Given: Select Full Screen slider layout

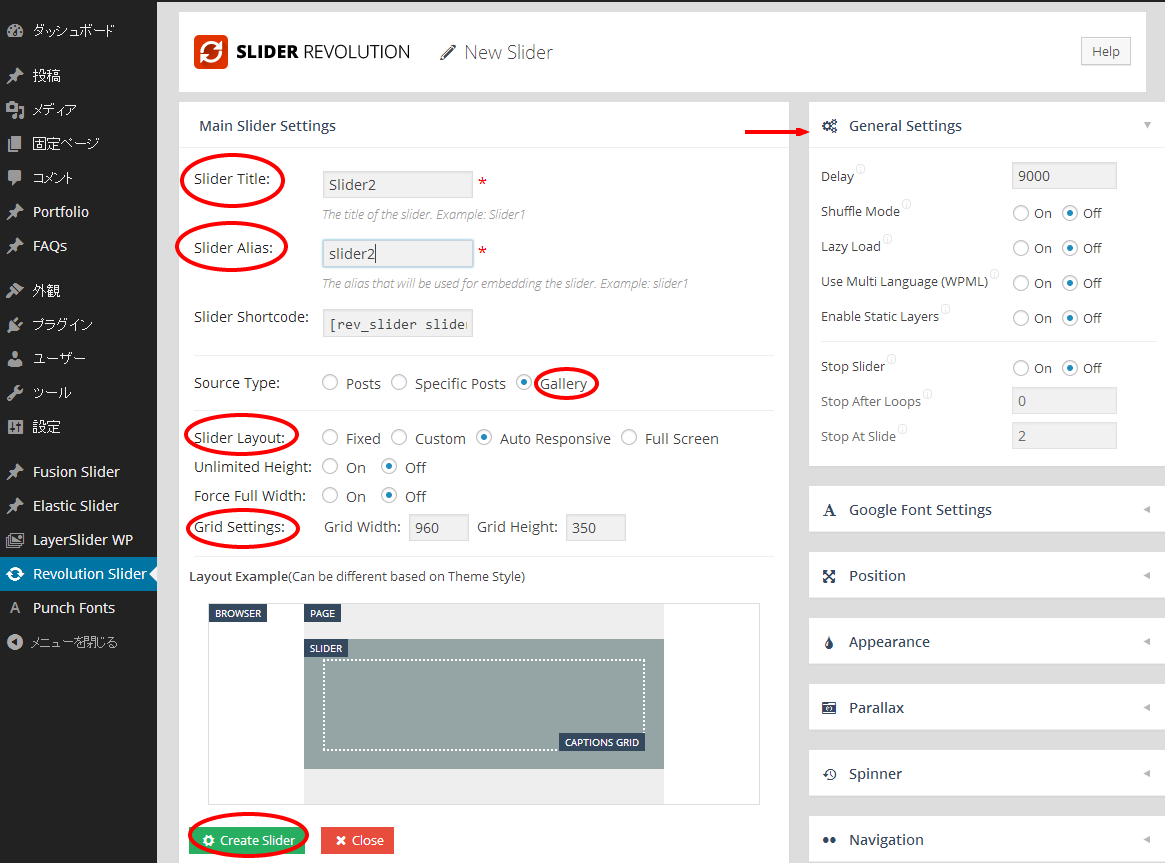Looking at the screenshot, I should point(629,437).
